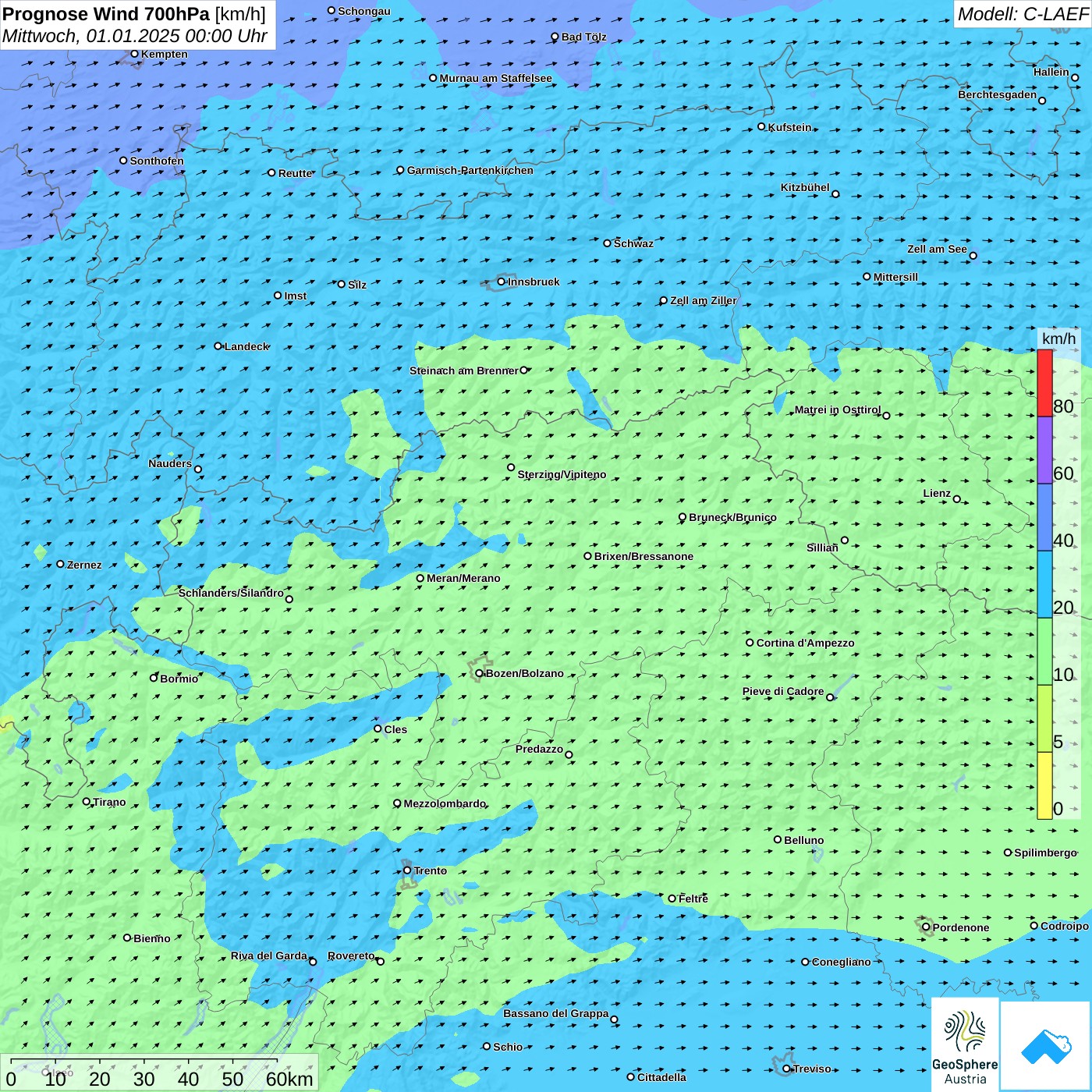1092x1092 pixels.
Task: Click the Innsbruck city marker
Action: [x=502, y=282]
